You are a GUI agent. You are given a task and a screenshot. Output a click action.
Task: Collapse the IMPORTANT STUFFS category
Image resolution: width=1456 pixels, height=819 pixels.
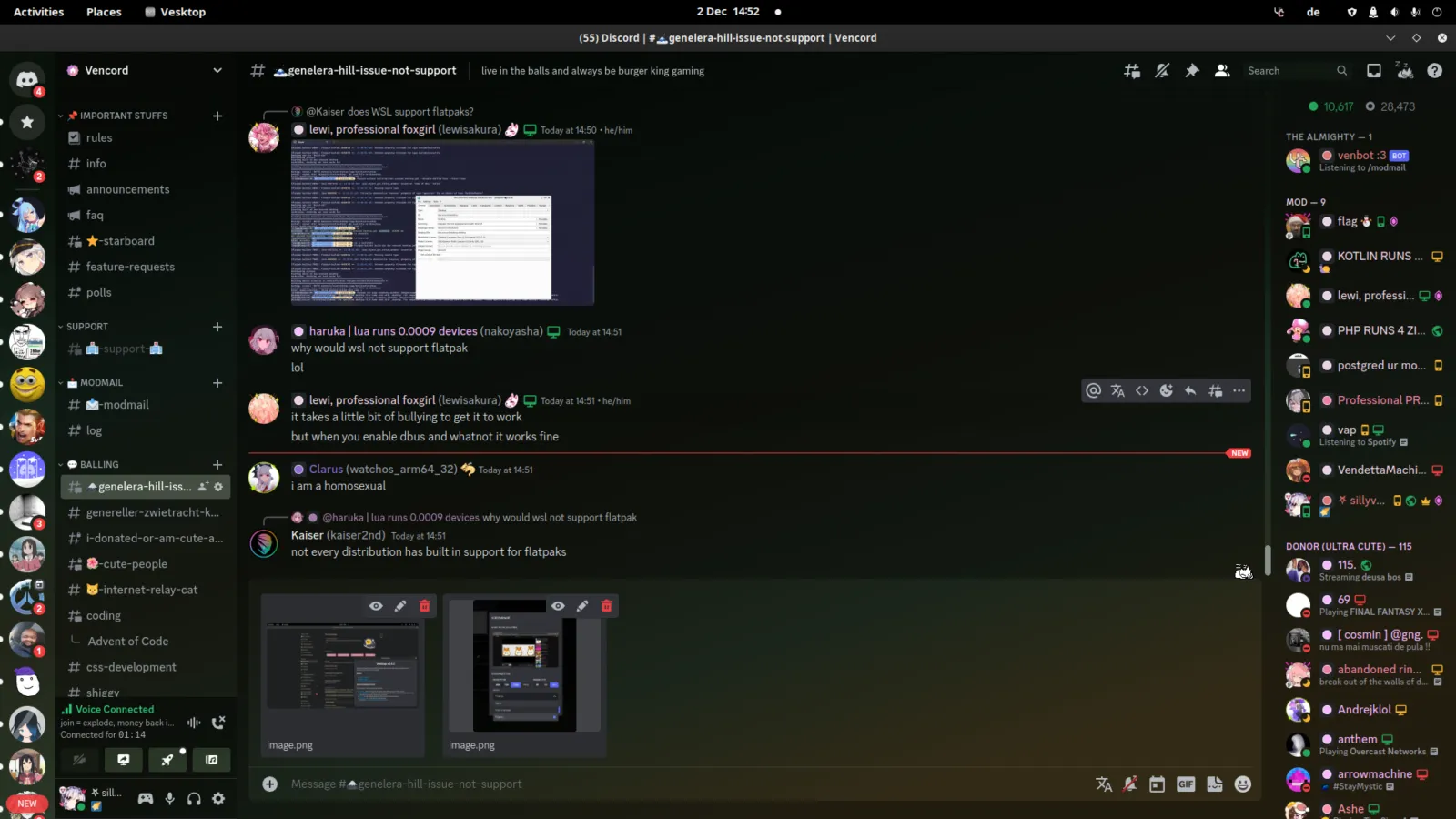[116, 116]
